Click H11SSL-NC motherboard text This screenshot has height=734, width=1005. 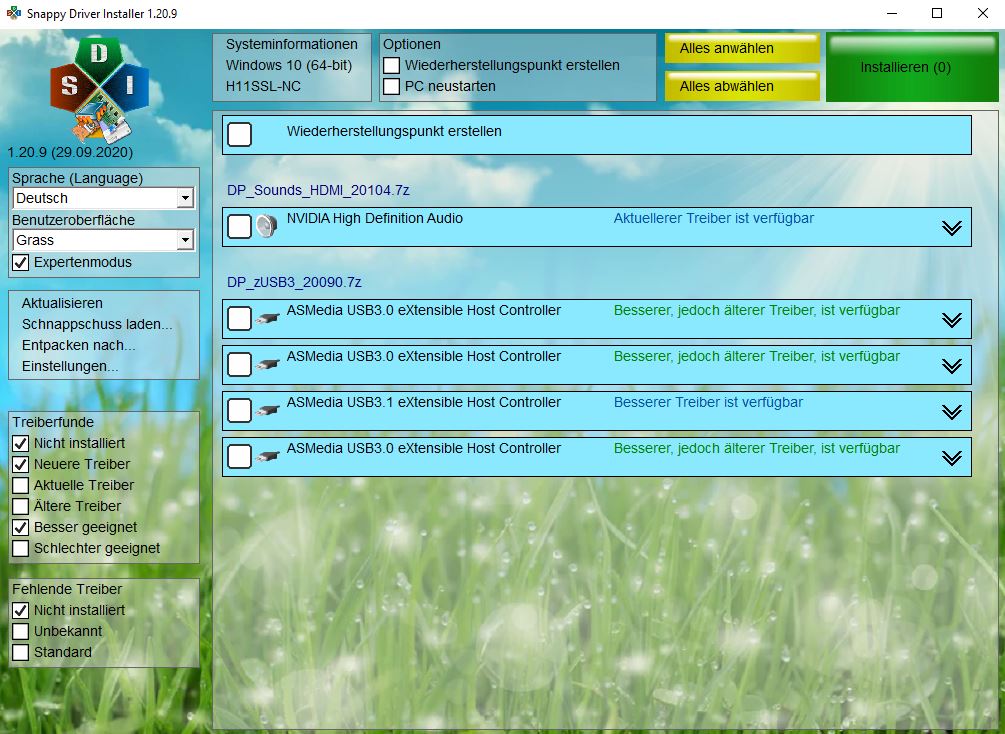coord(263,86)
